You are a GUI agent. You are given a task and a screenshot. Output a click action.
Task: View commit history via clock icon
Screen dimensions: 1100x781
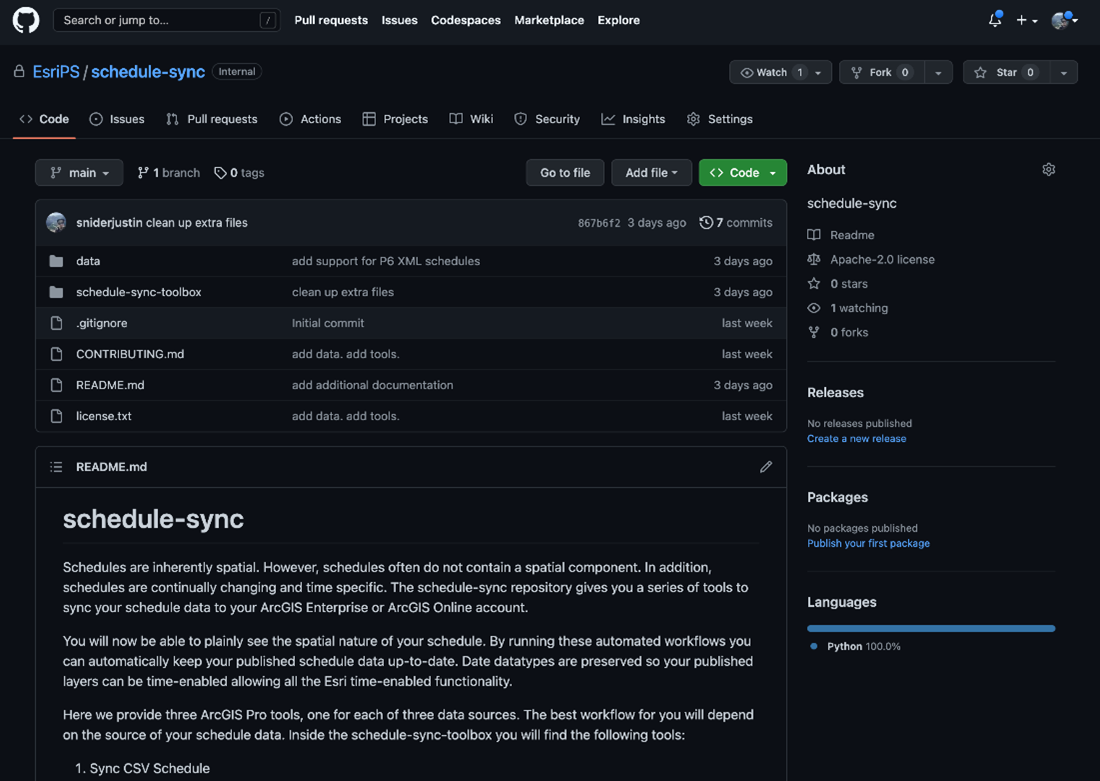click(x=708, y=222)
